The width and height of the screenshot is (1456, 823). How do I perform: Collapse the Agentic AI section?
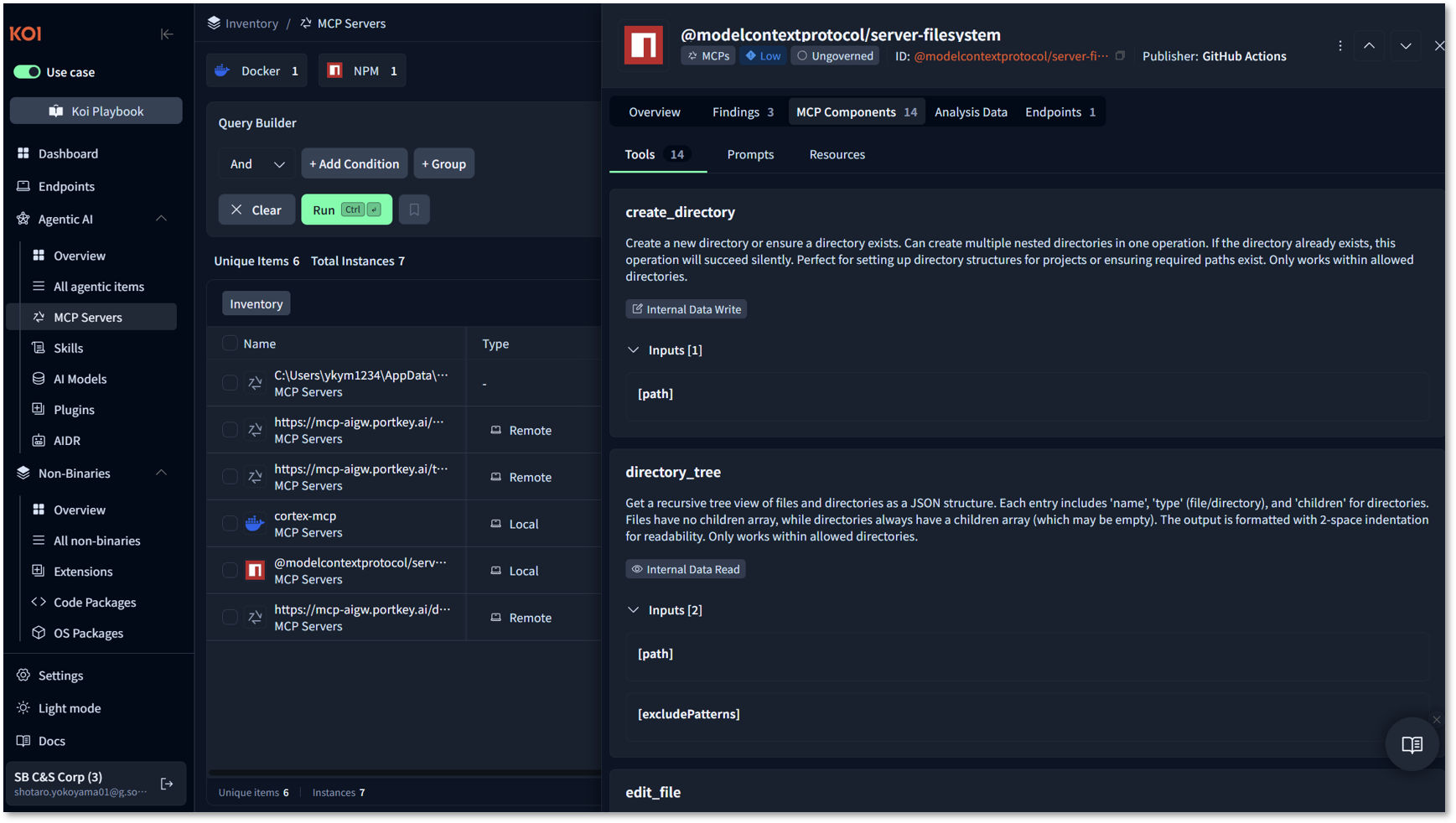(x=162, y=219)
